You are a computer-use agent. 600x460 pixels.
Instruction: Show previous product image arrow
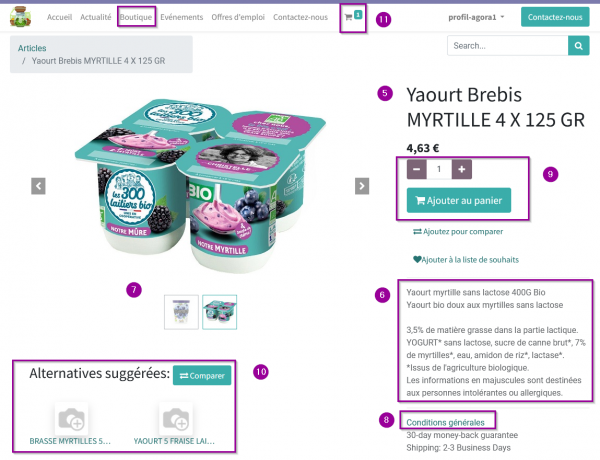(x=38, y=186)
